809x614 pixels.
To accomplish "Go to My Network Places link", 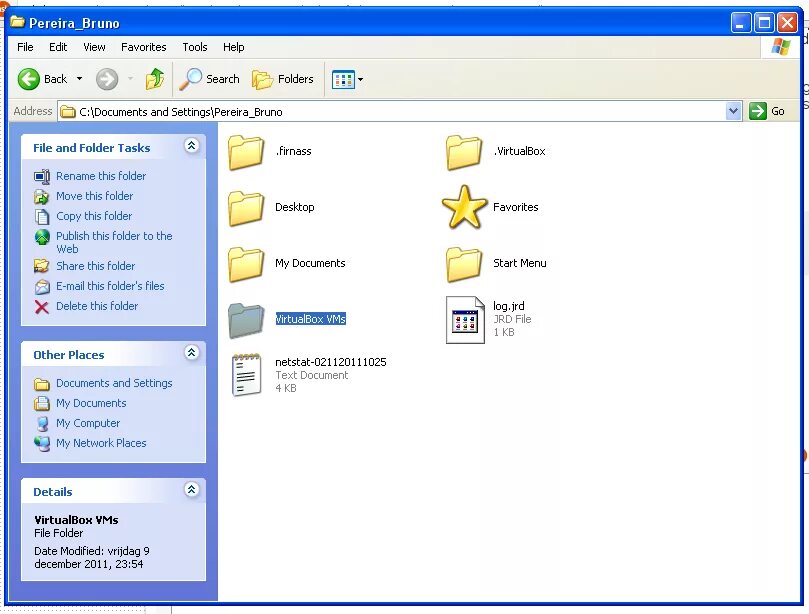I will [x=101, y=443].
